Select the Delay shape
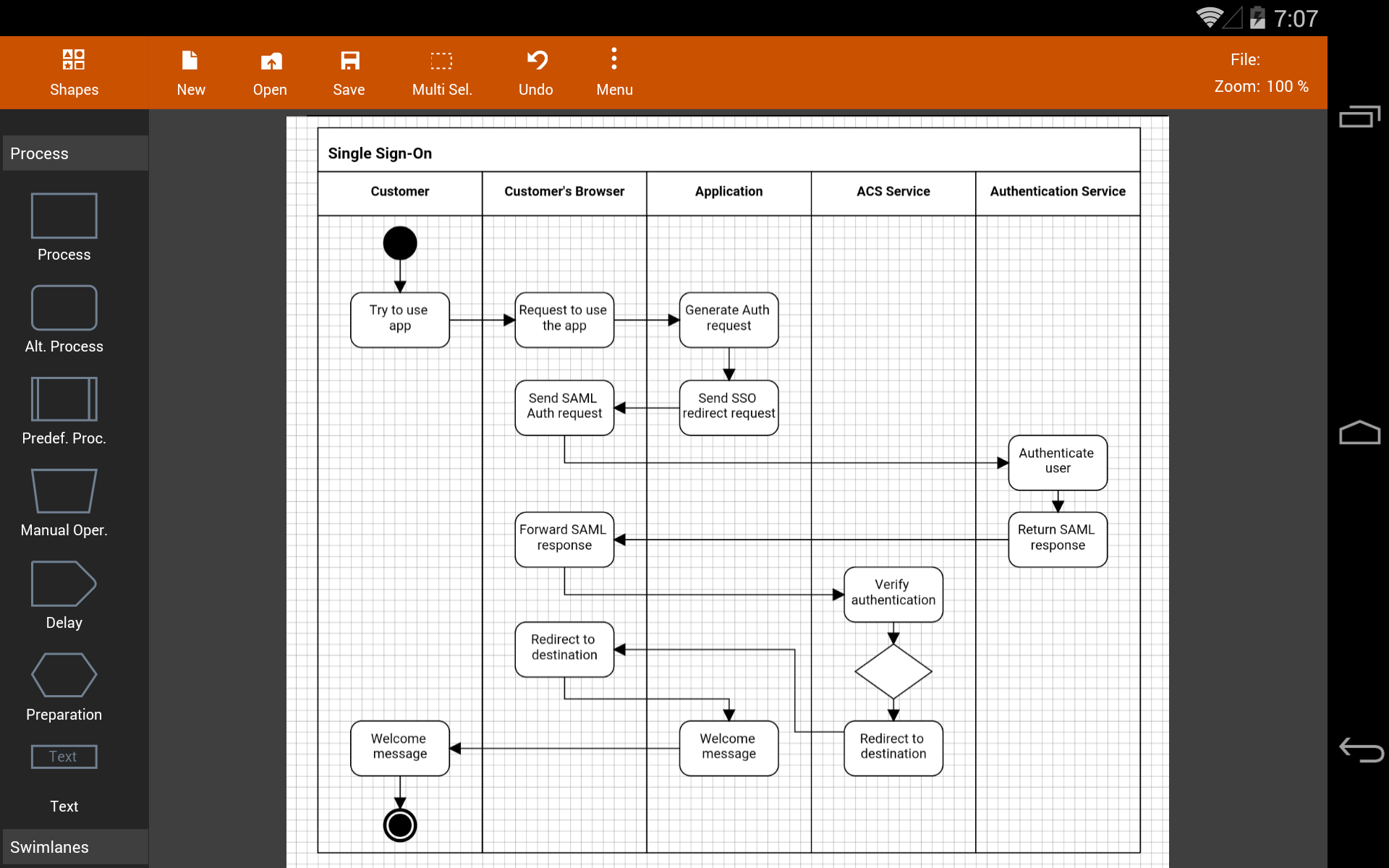The image size is (1389, 868). 64,584
